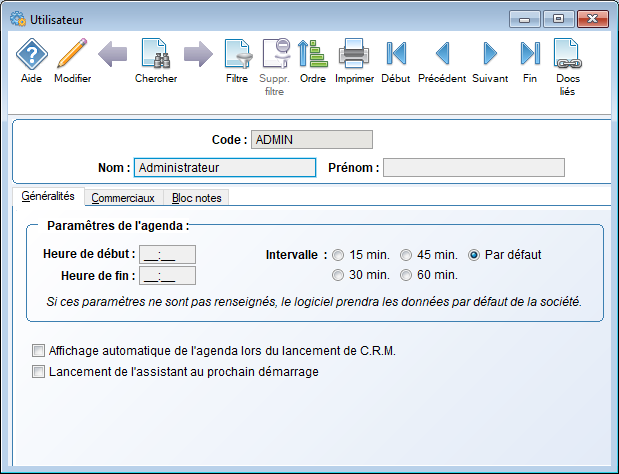619x474 pixels.
Task: Click the Nom field containing Administrateur
Action: [x=224, y=168]
